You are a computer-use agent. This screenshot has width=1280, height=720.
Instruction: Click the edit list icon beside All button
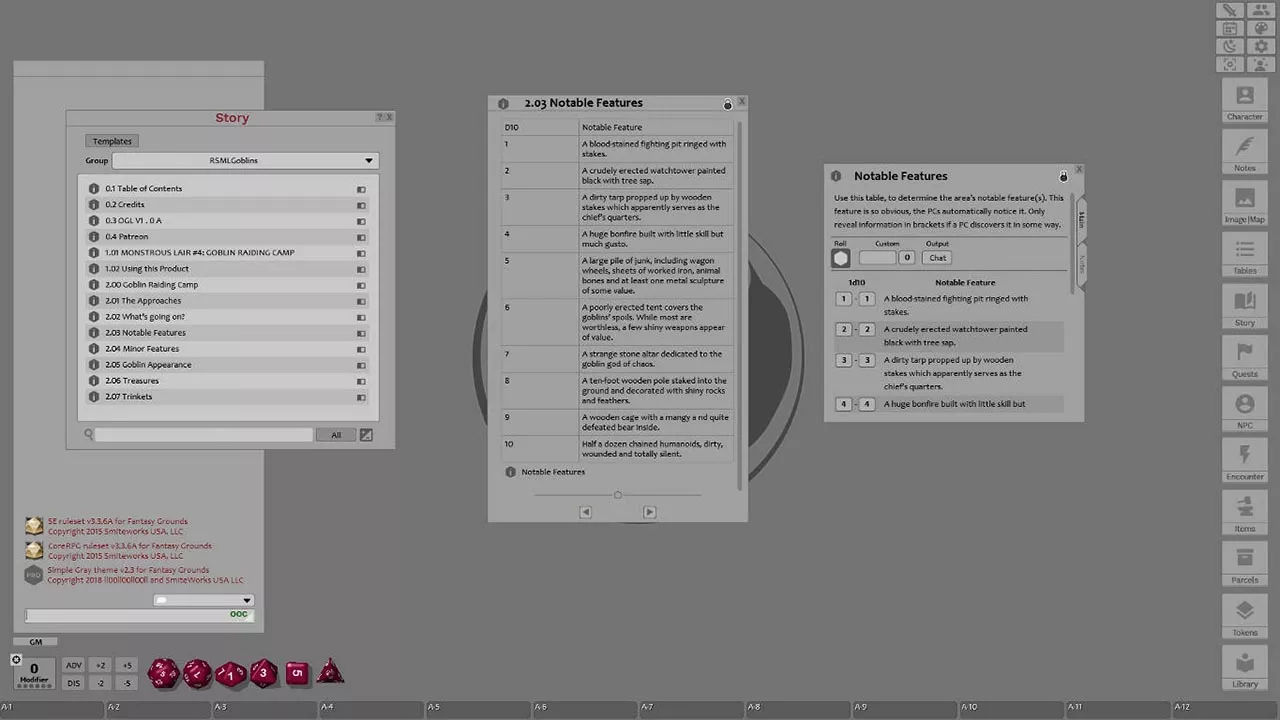click(x=366, y=435)
